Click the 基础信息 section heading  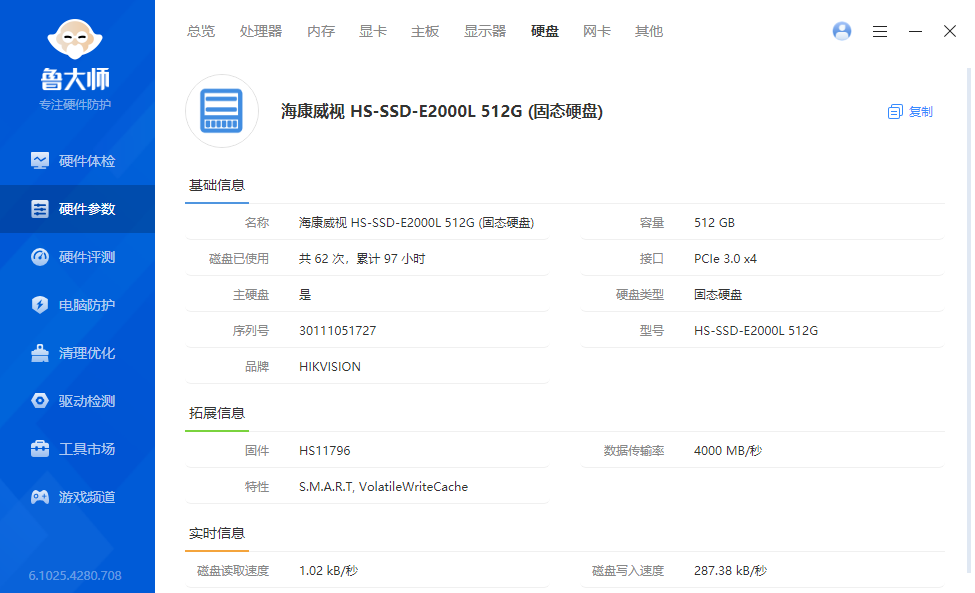217,185
